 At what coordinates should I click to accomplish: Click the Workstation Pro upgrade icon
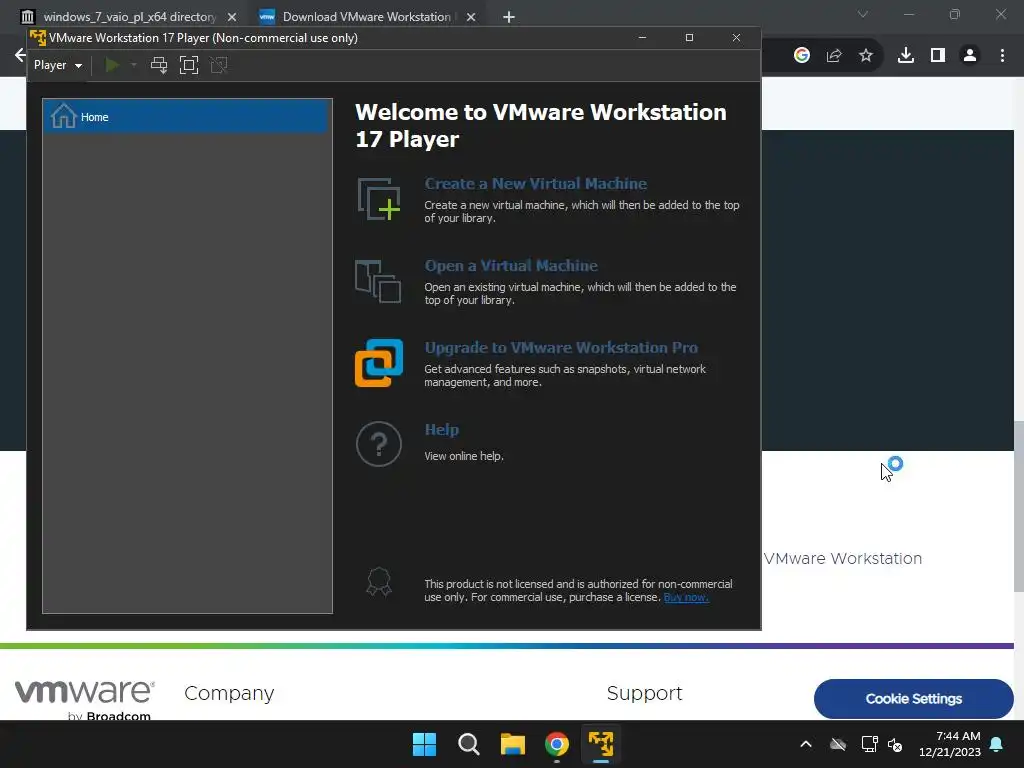tap(379, 362)
